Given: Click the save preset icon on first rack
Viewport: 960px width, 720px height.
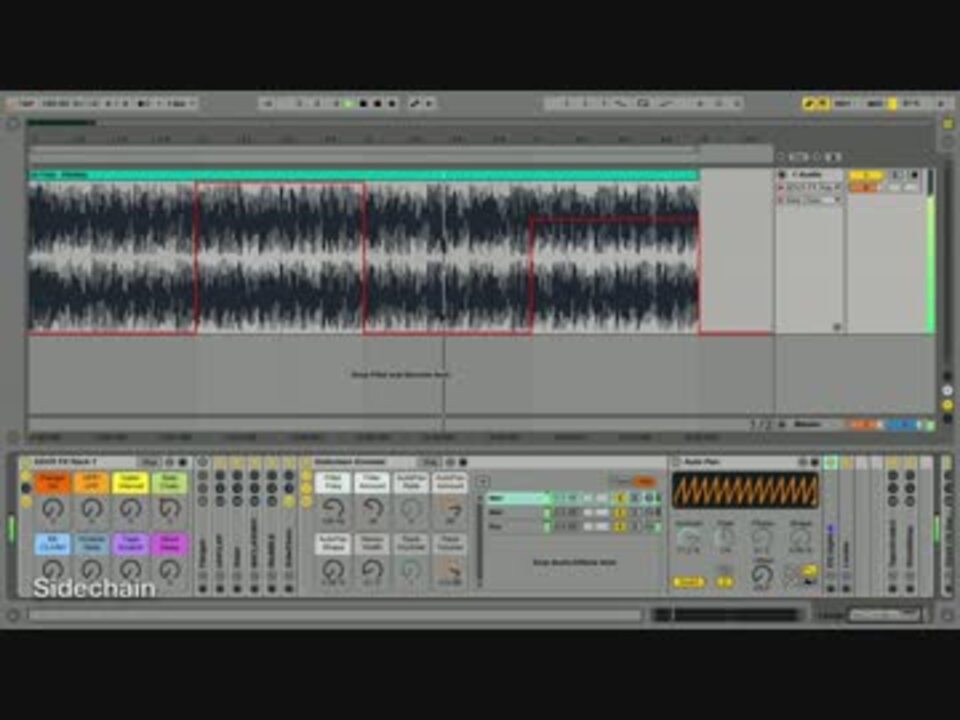Looking at the screenshot, I should tap(182, 462).
